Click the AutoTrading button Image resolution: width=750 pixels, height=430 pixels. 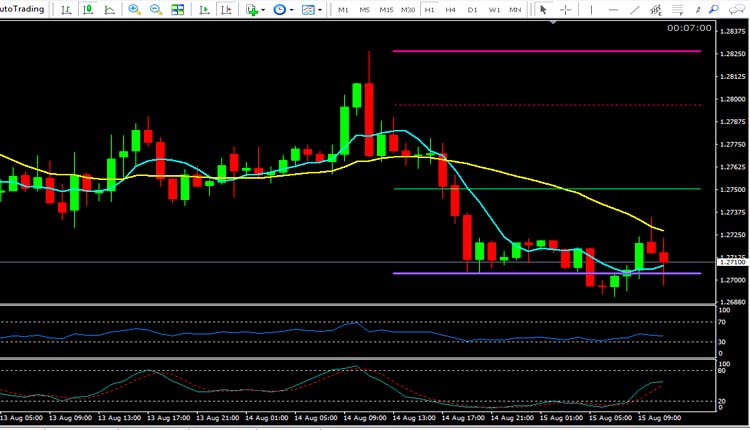(22, 9)
